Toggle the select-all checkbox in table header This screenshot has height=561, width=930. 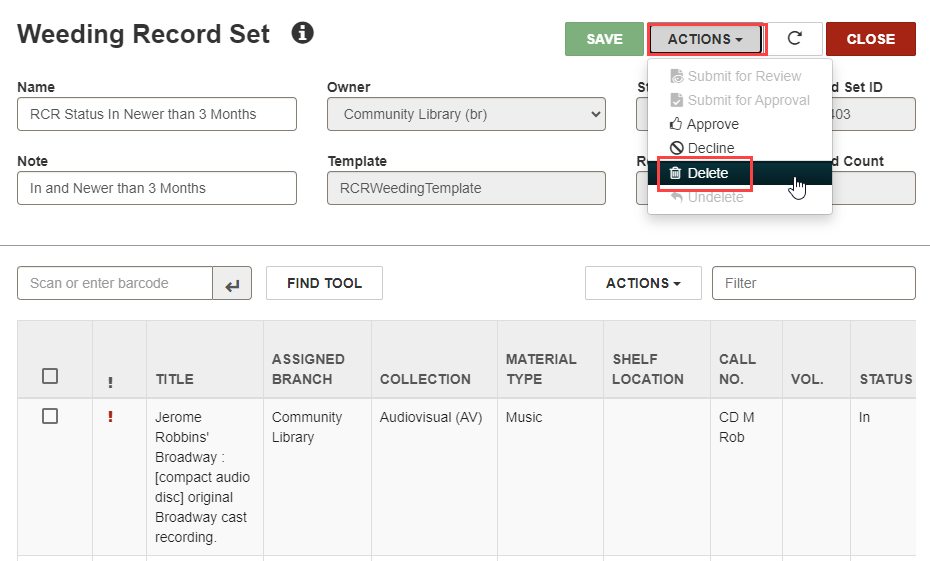(x=50, y=376)
